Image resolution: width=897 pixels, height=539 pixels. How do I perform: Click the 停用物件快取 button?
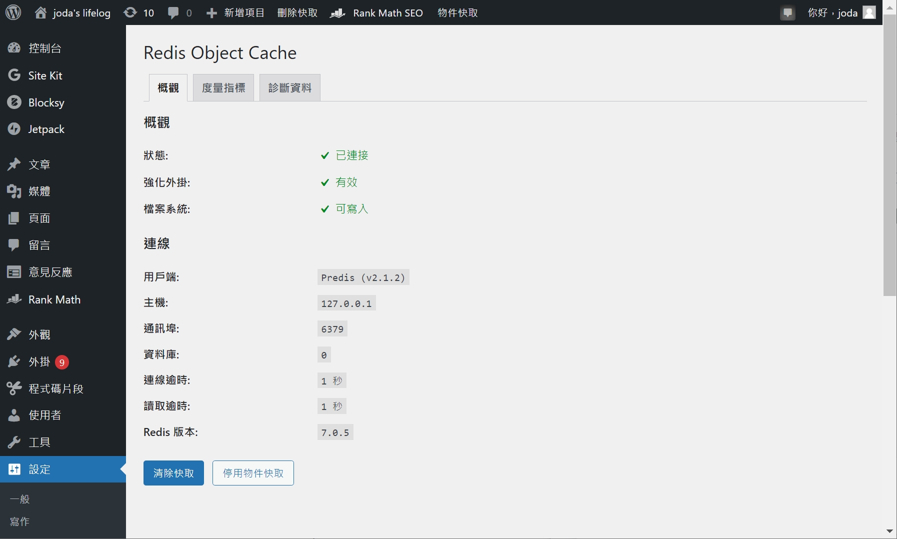(253, 473)
